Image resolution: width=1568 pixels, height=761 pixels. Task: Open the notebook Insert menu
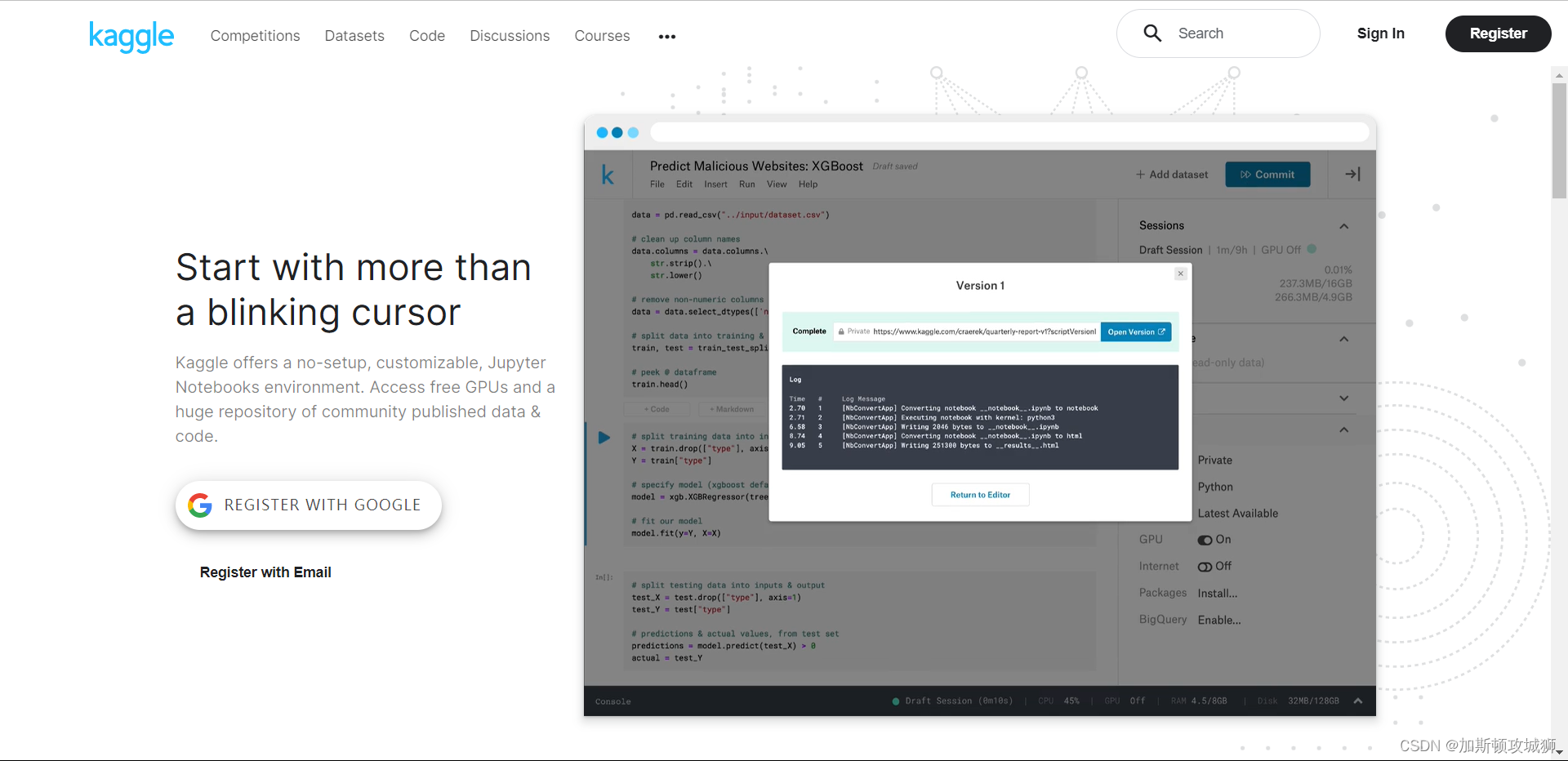pos(715,185)
